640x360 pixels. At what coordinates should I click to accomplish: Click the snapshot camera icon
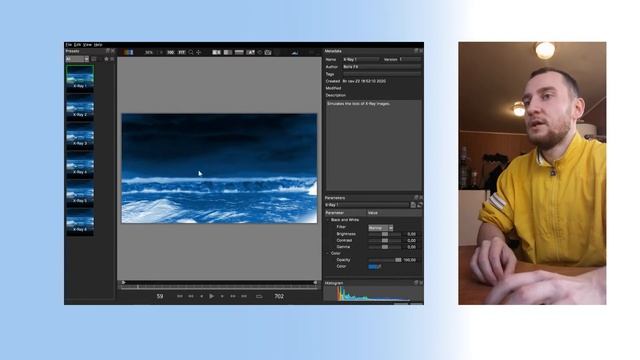(x=268, y=52)
